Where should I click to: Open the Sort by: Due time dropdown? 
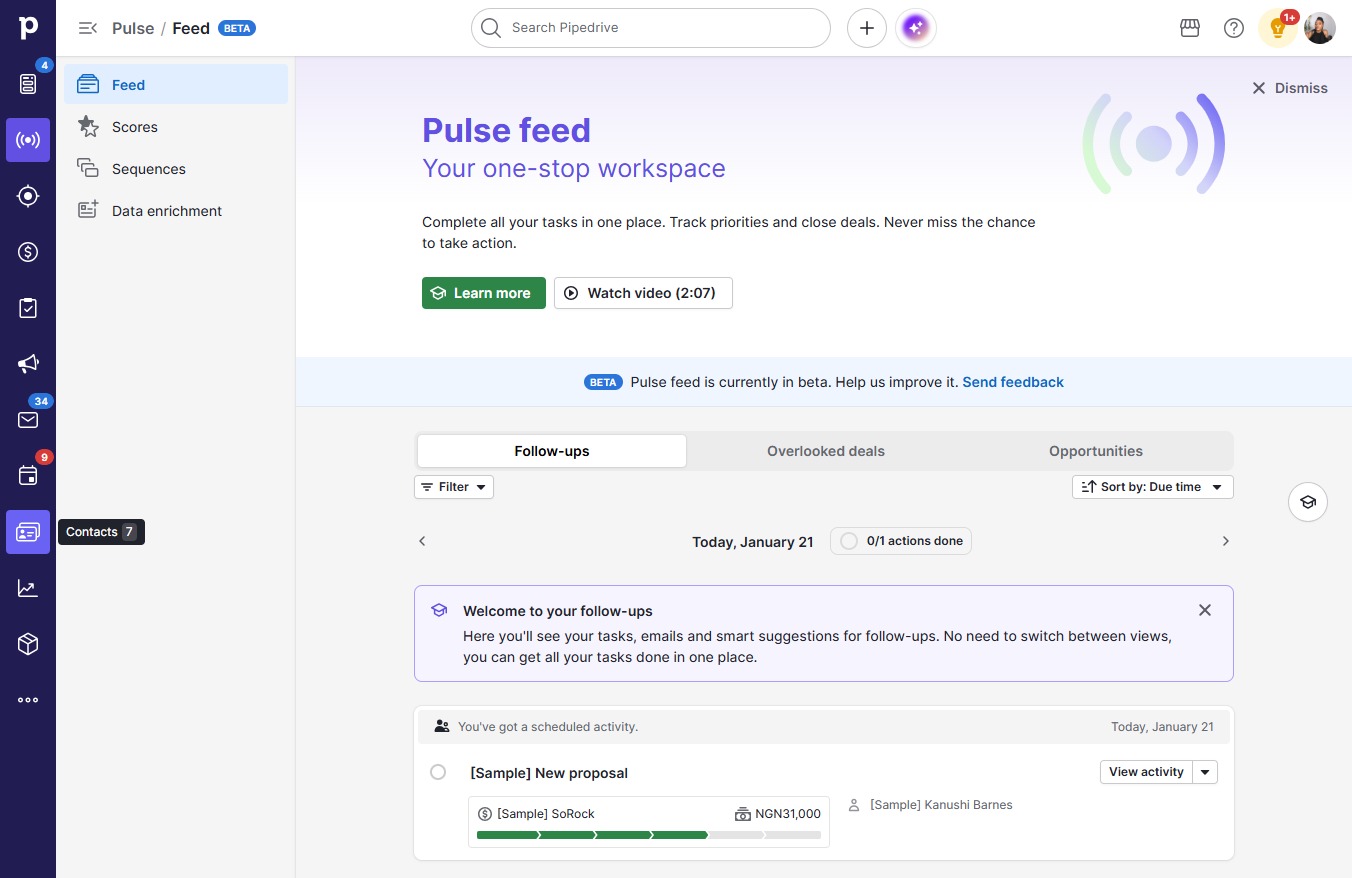[x=1153, y=487]
